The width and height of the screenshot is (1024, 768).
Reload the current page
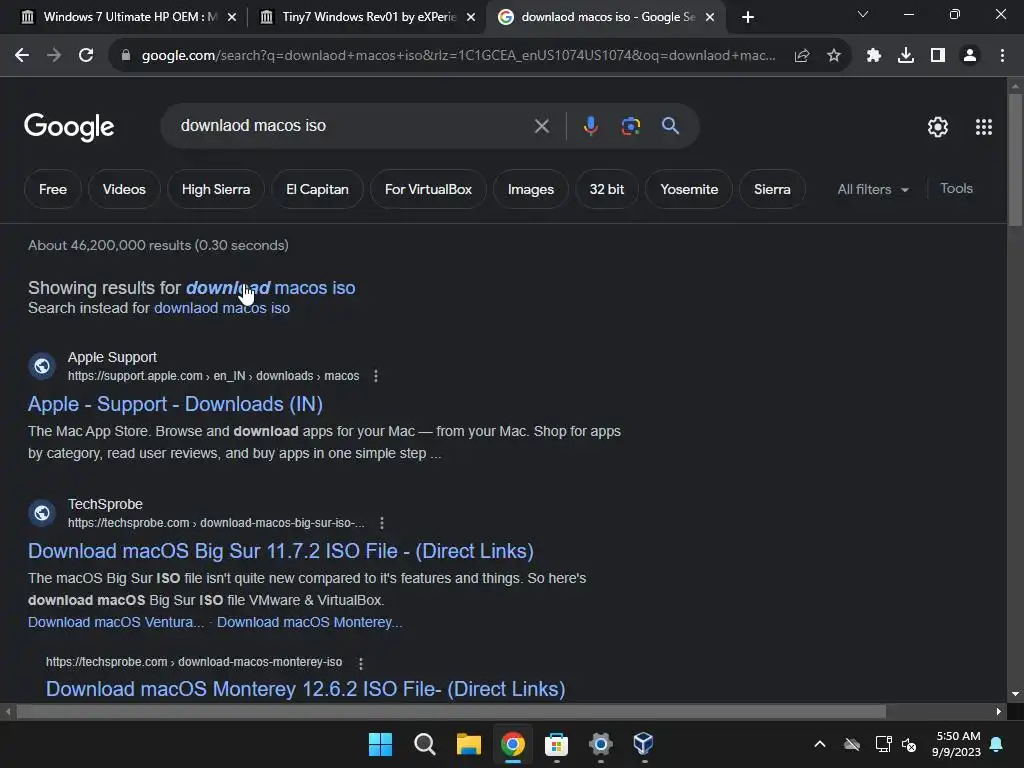[x=86, y=56]
